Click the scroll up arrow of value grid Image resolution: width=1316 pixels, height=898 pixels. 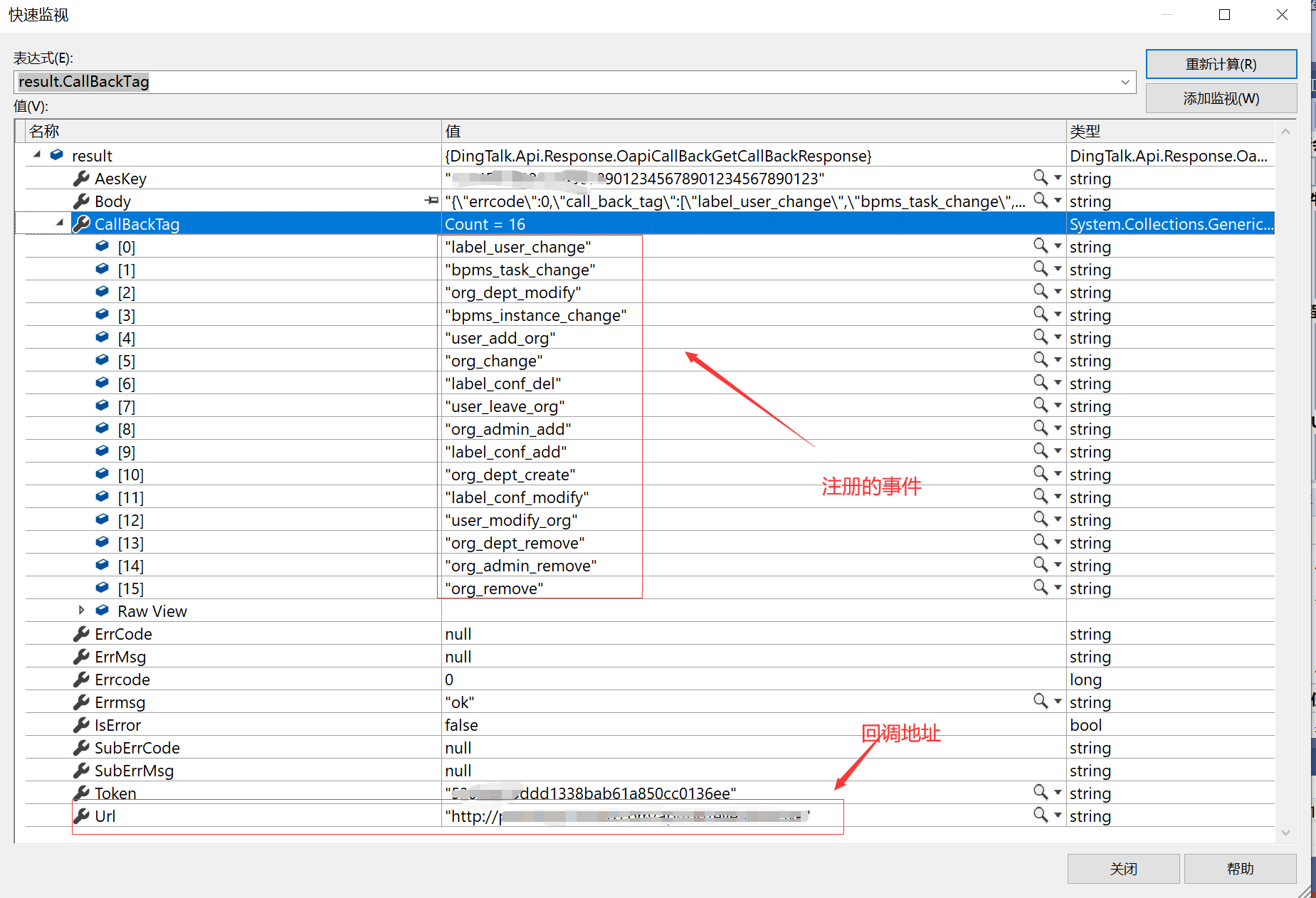pyautogui.click(x=1285, y=131)
